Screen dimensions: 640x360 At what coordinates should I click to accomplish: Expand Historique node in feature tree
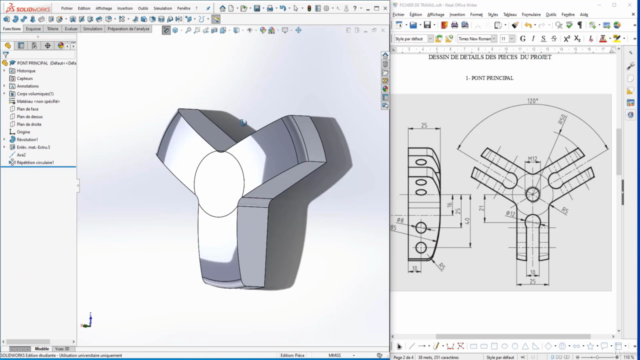[4, 71]
